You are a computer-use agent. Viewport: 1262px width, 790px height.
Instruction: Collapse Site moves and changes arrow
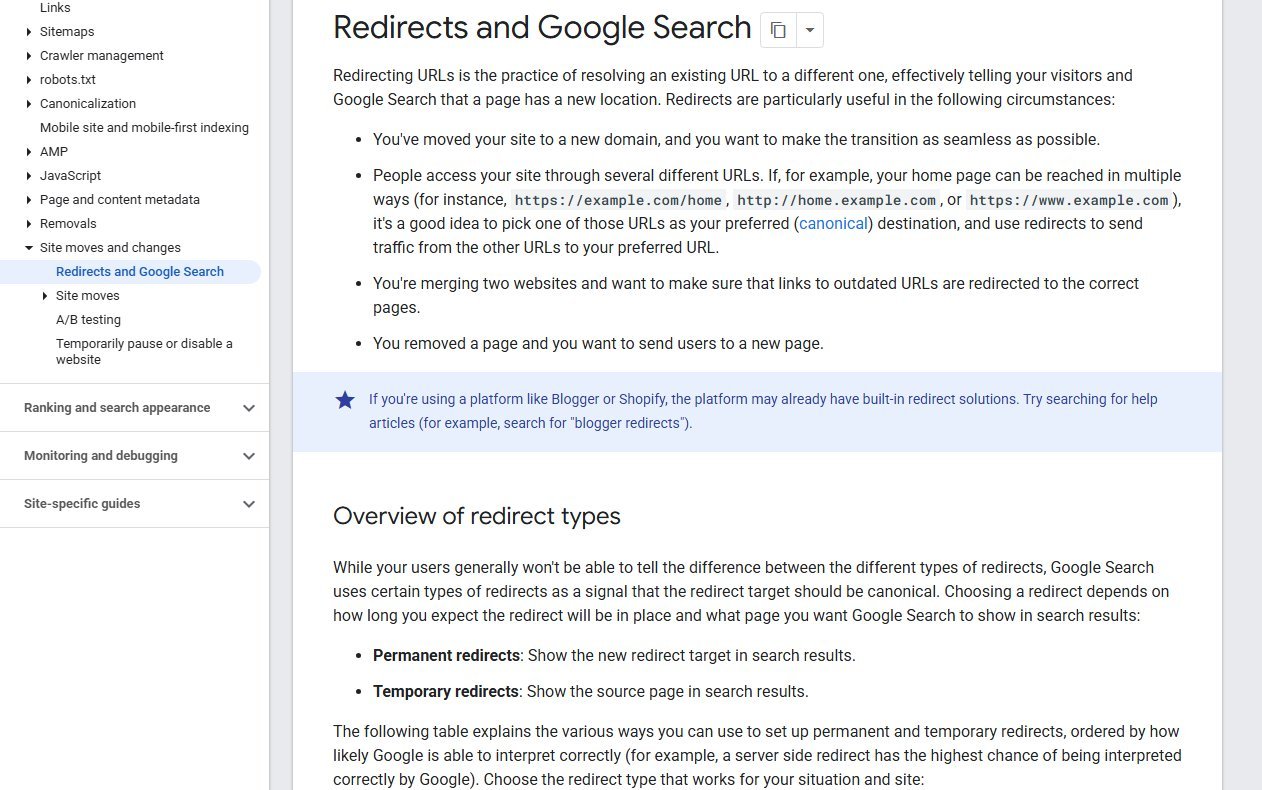29,248
